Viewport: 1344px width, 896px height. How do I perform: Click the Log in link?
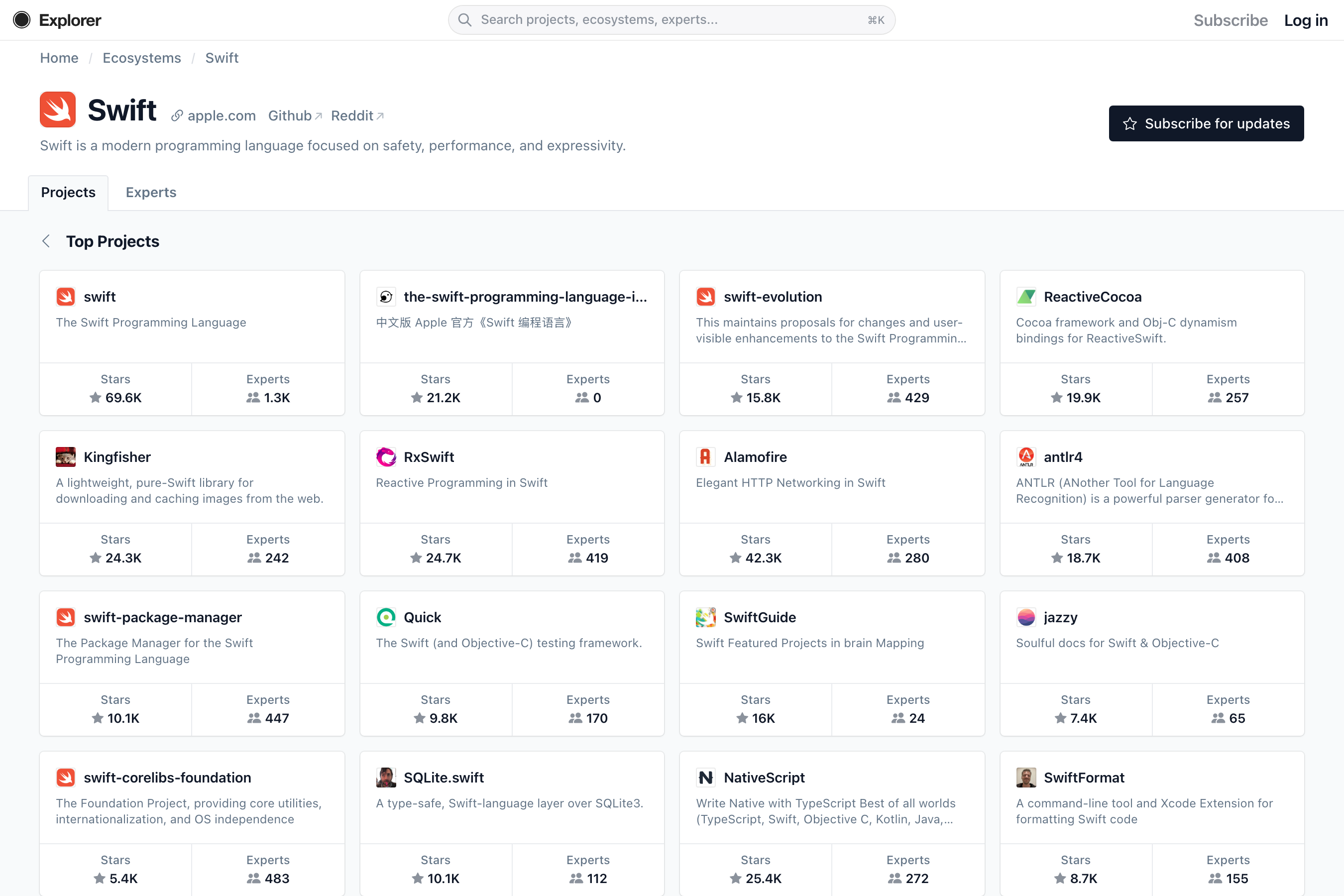1306,19
